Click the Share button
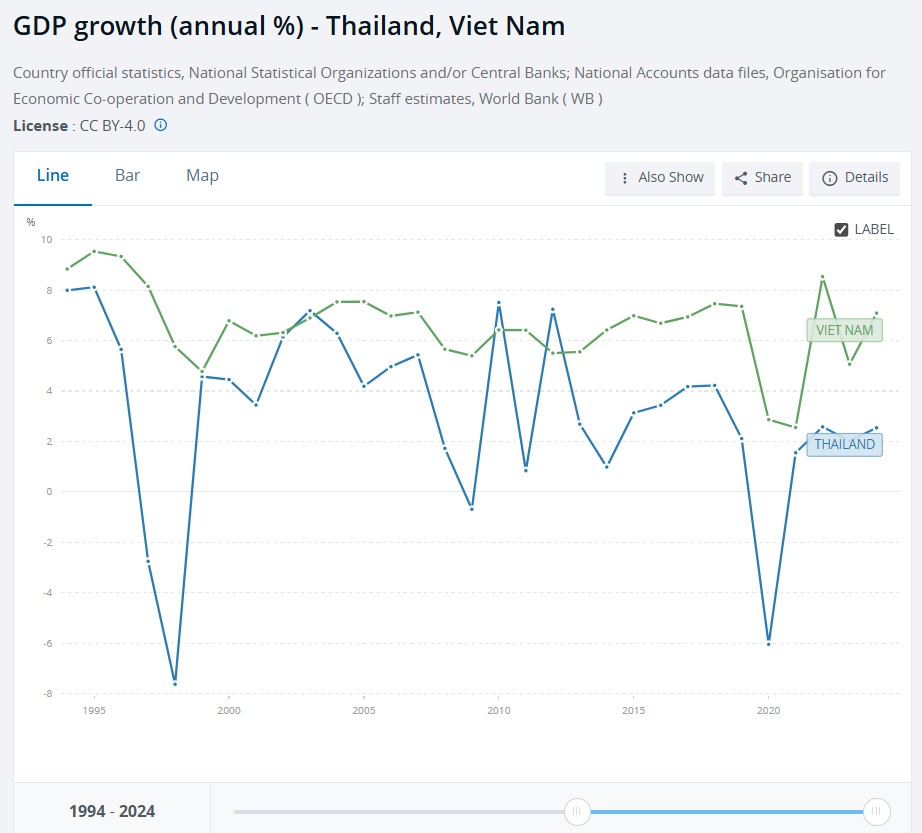Viewport: 922px width, 833px height. pyautogui.click(x=762, y=178)
